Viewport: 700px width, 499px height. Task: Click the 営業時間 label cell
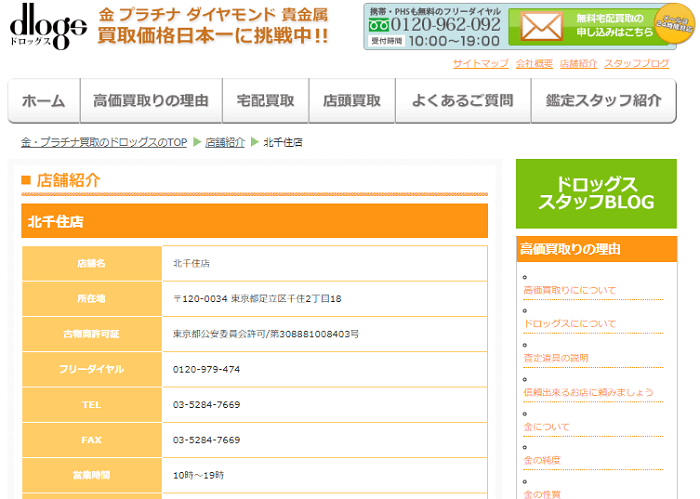click(92, 475)
